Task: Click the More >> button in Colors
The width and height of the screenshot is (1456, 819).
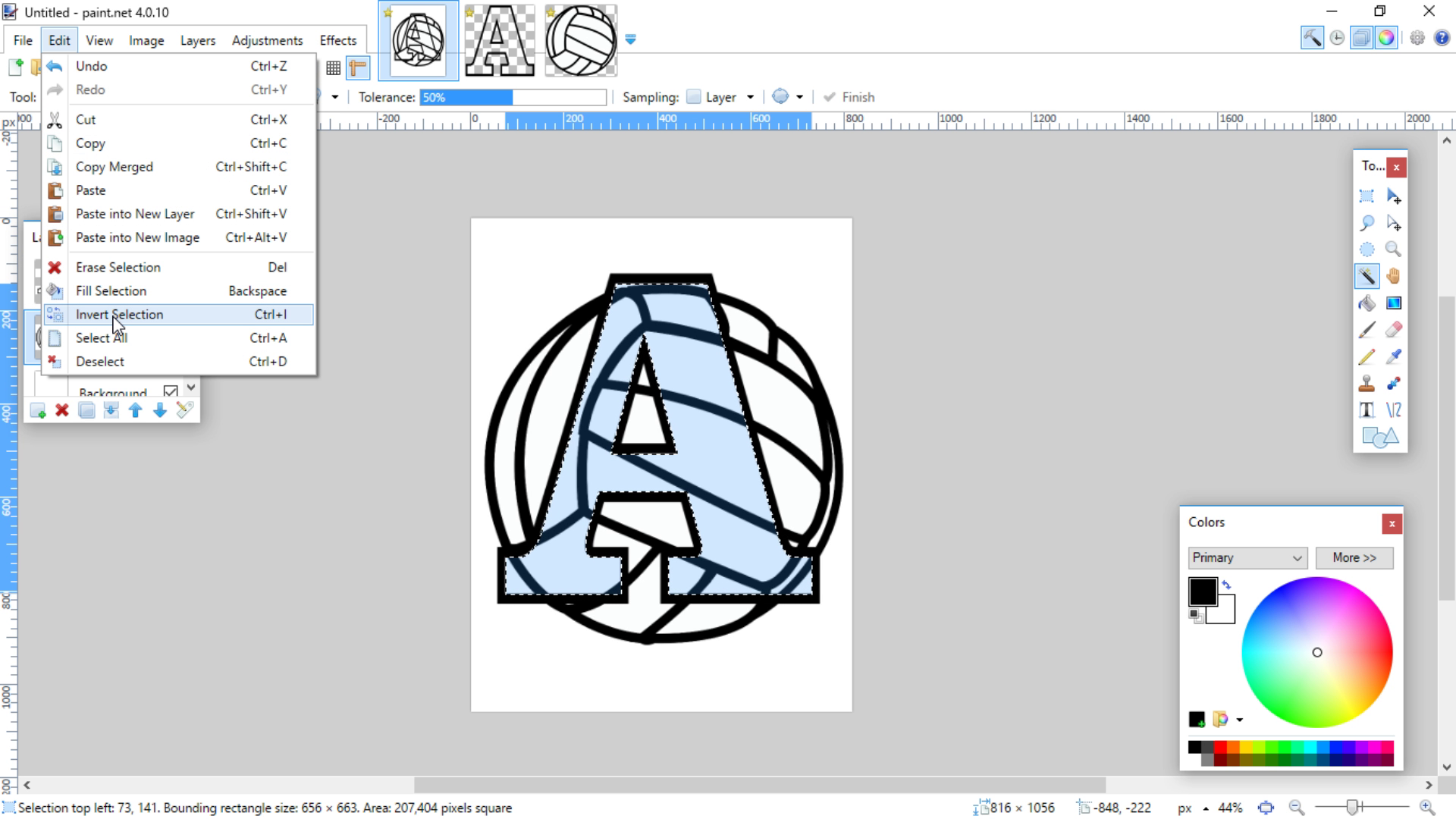Action: 1354,557
